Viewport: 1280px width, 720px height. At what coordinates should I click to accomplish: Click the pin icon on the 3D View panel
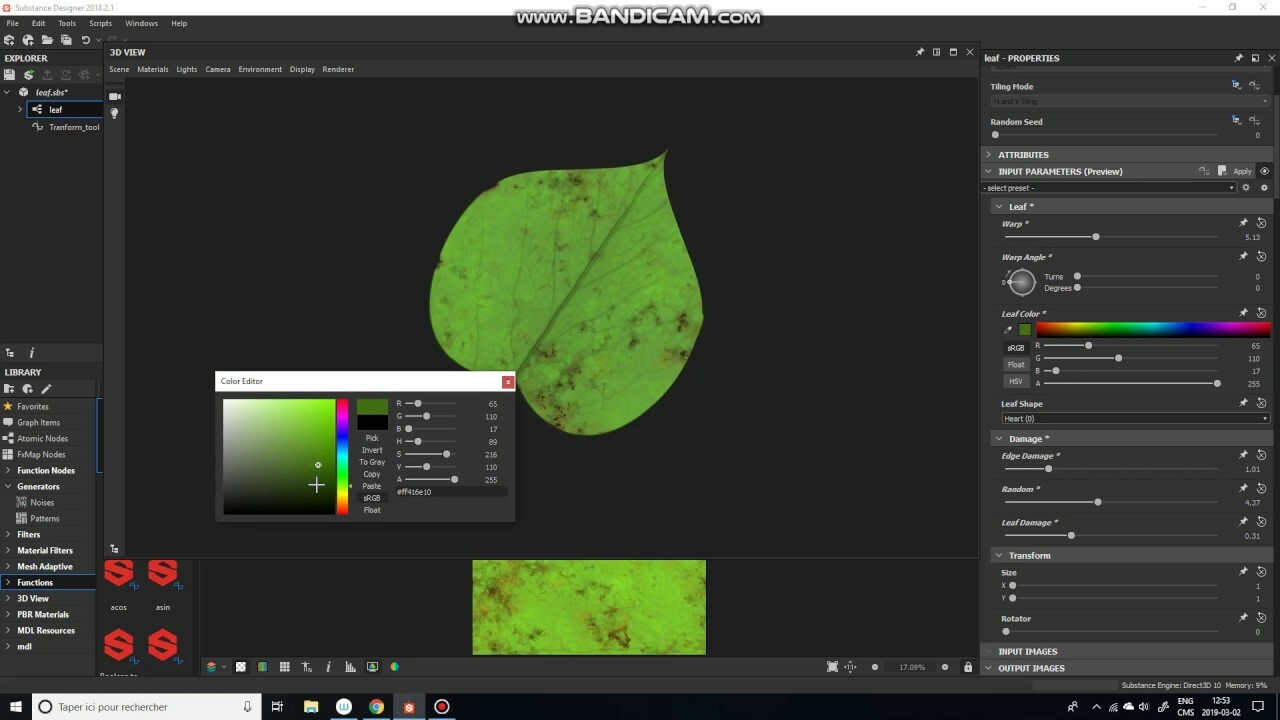[920, 51]
